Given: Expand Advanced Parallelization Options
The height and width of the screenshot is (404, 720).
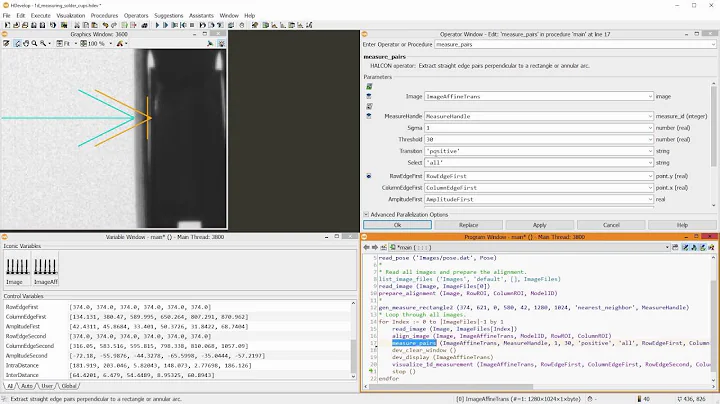Looking at the screenshot, I should pyautogui.click(x=366, y=214).
